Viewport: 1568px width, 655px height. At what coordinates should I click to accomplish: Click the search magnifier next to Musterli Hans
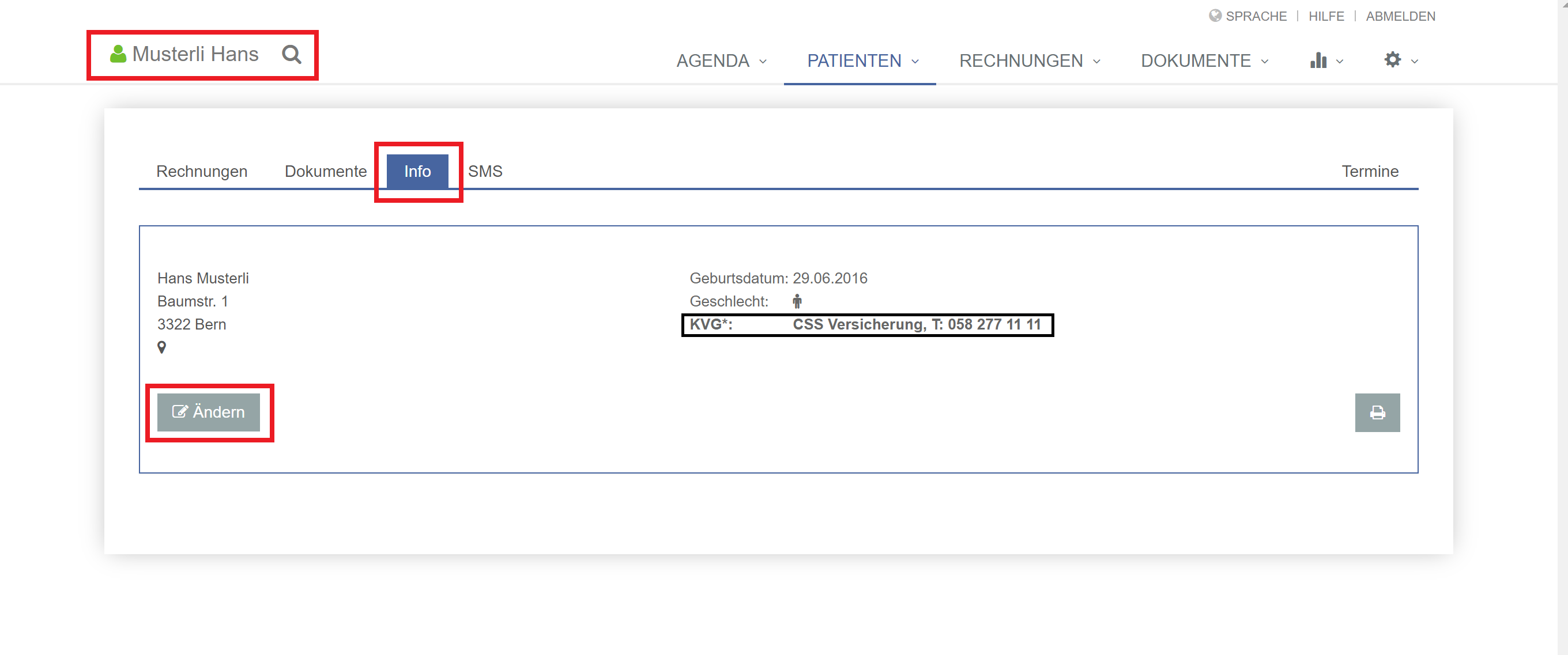292,55
